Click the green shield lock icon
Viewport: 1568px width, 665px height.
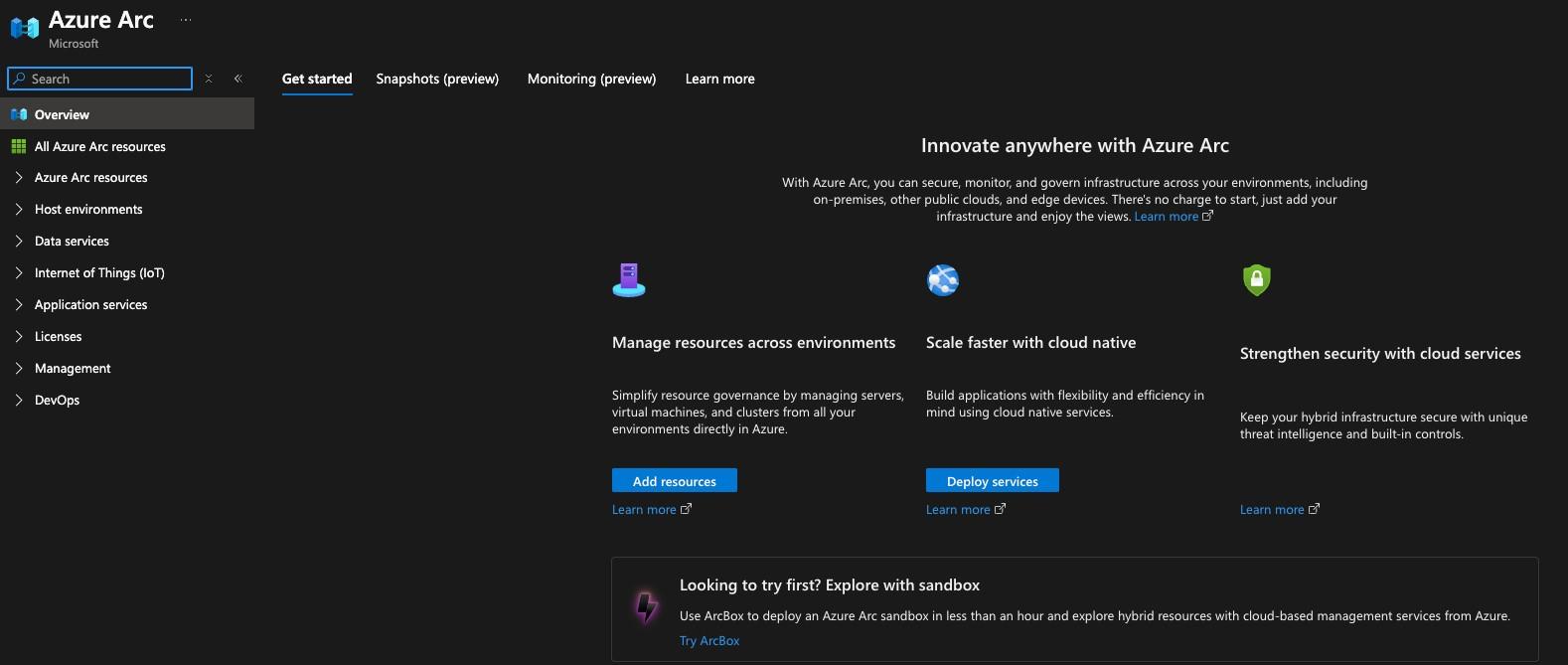pyautogui.click(x=1257, y=279)
